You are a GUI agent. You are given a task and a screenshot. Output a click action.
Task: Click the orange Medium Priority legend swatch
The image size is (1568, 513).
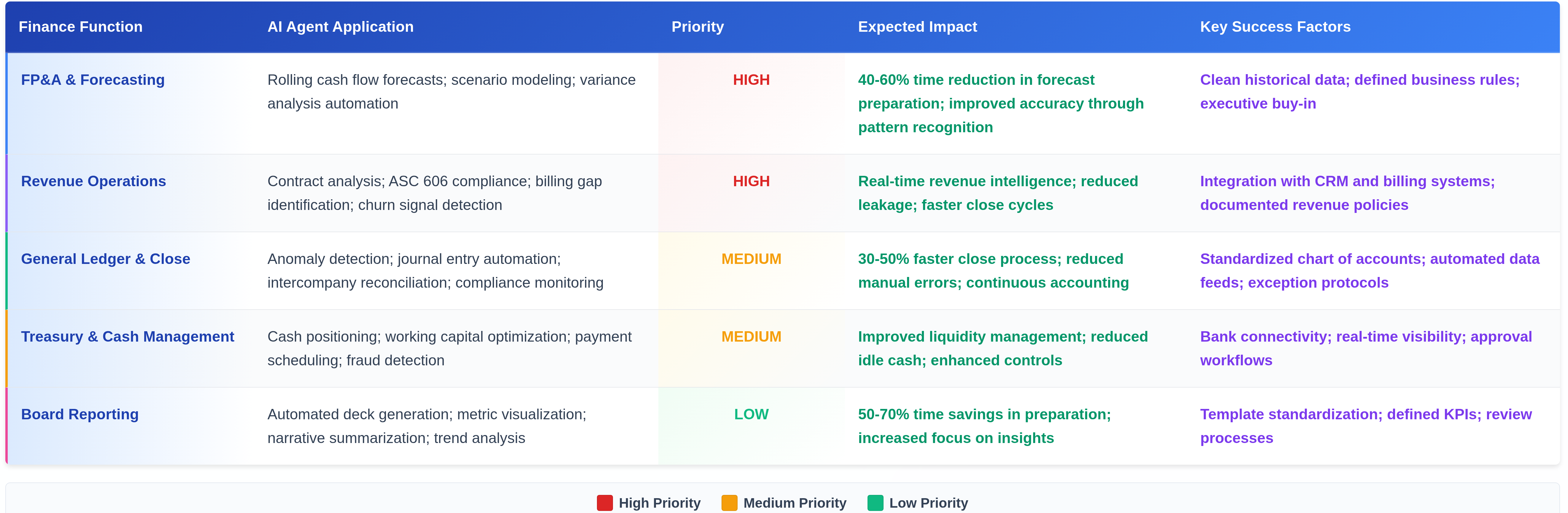[x=729, y=503]
